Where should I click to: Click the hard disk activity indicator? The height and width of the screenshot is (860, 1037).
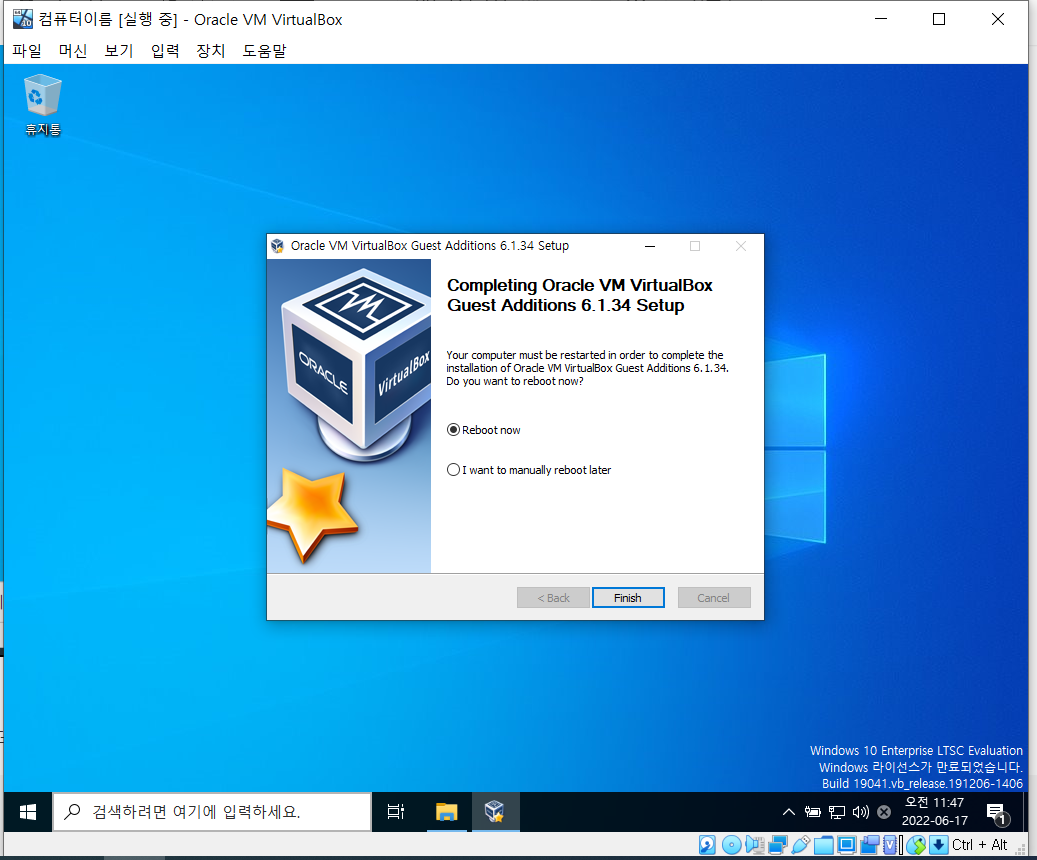point(707,845)
